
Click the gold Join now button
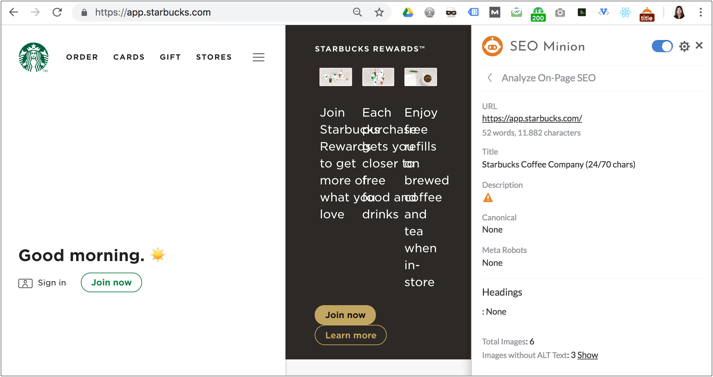tap(345, 315)
